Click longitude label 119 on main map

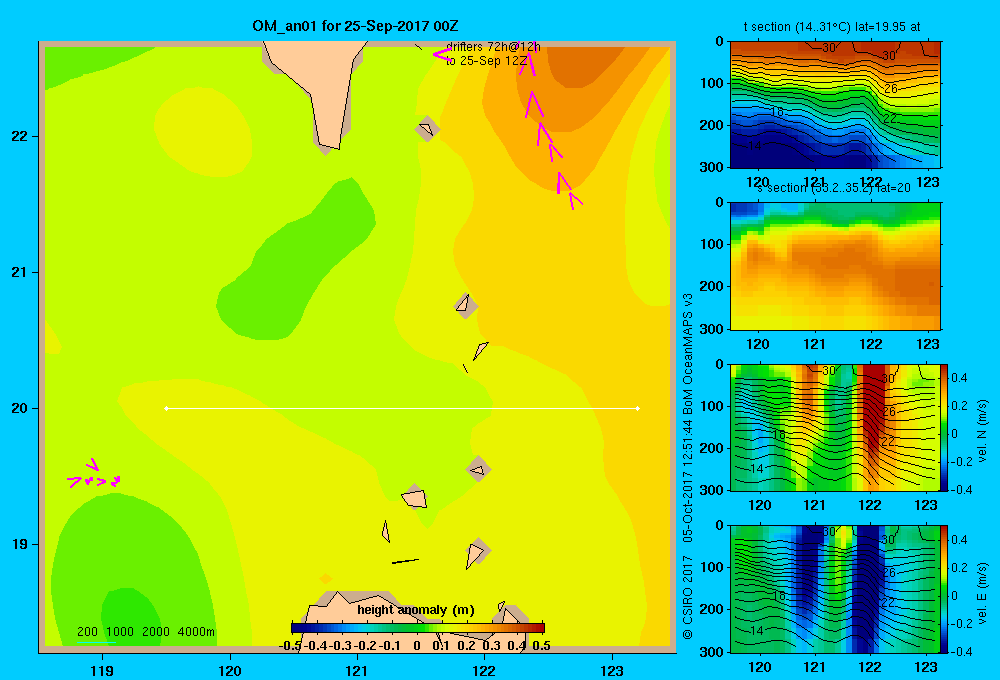tap(102, 670)
